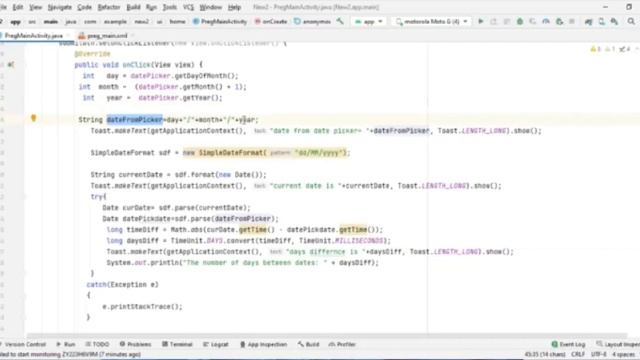
Task: Open the Help menu
Action: click(x=234, y=7)
